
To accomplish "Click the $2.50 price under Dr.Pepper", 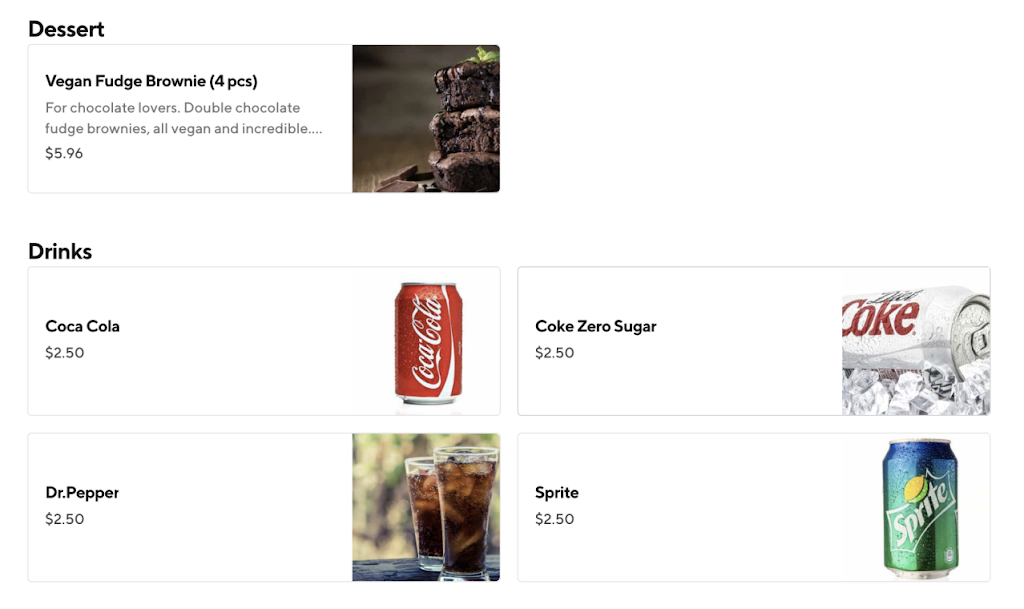I will tap(64, 519).
